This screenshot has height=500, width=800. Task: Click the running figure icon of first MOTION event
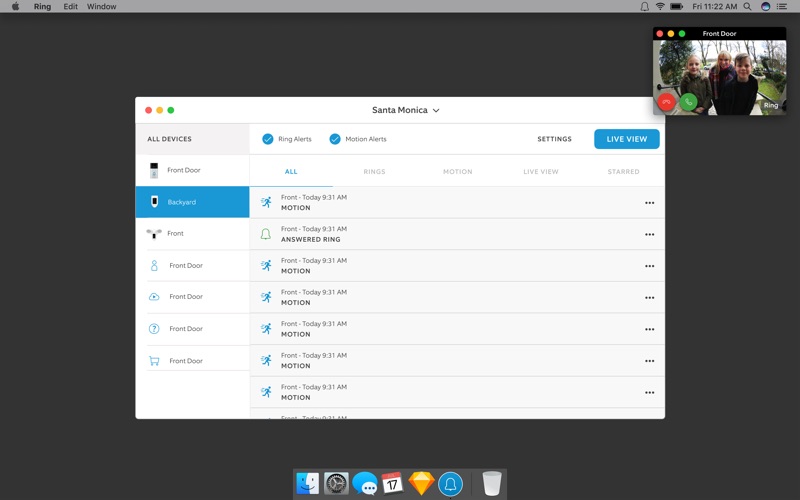[x=266, y=202]
